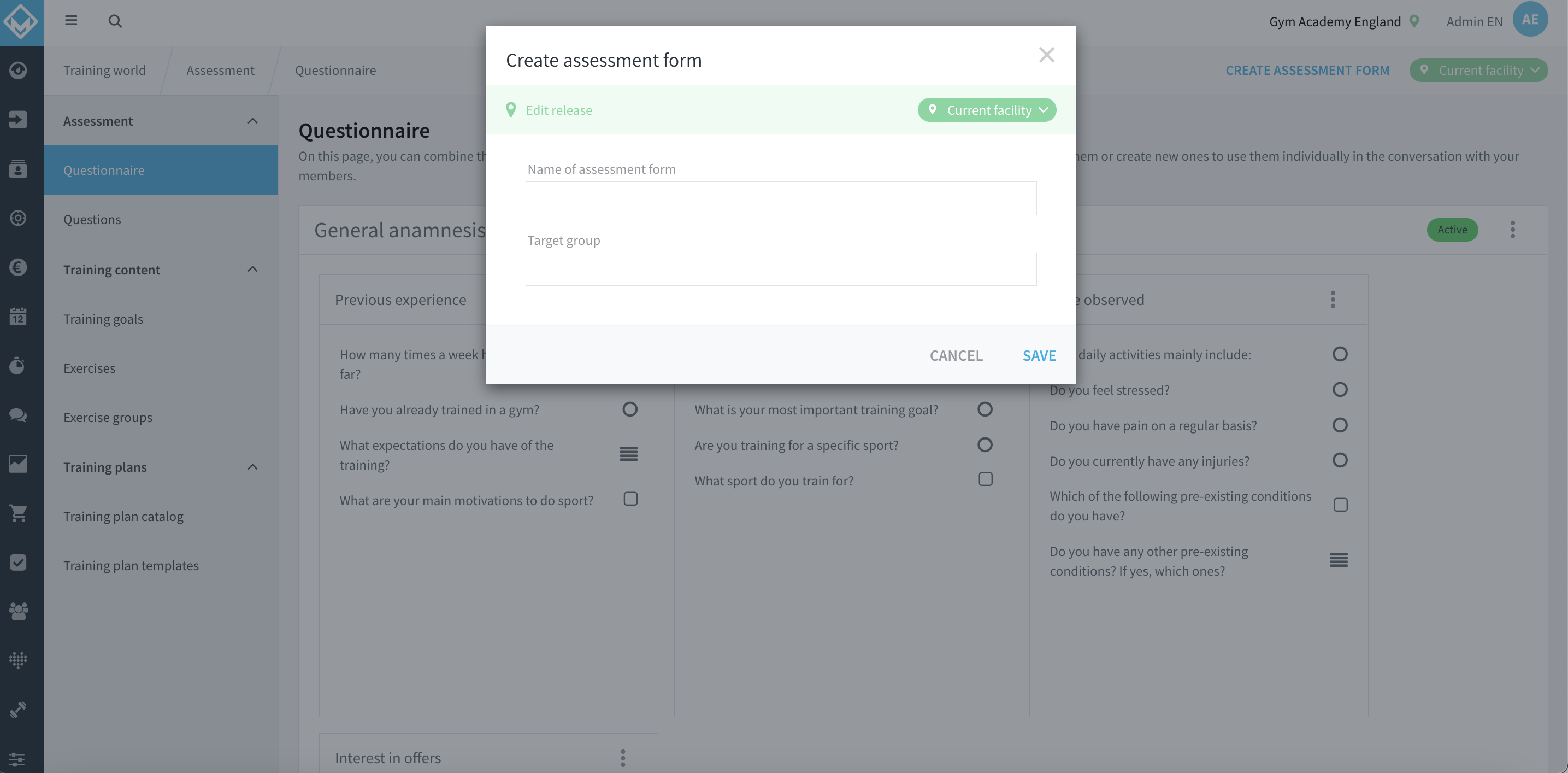The image size is (1568, 773).
Task: Click the stopwatch icon in the sidebar
Action: (x=18, y=366)
